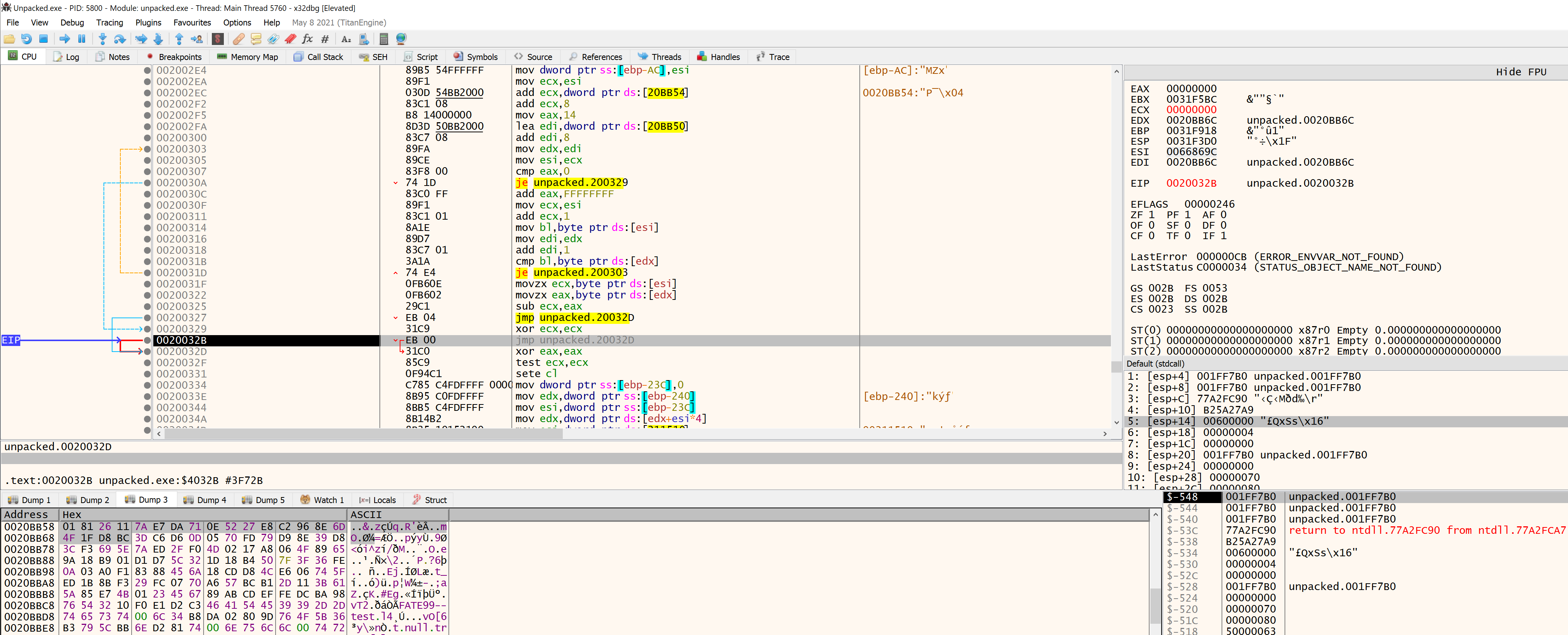Toggle breakpoint bullet at address 002002E4

(x=147, y=70)
